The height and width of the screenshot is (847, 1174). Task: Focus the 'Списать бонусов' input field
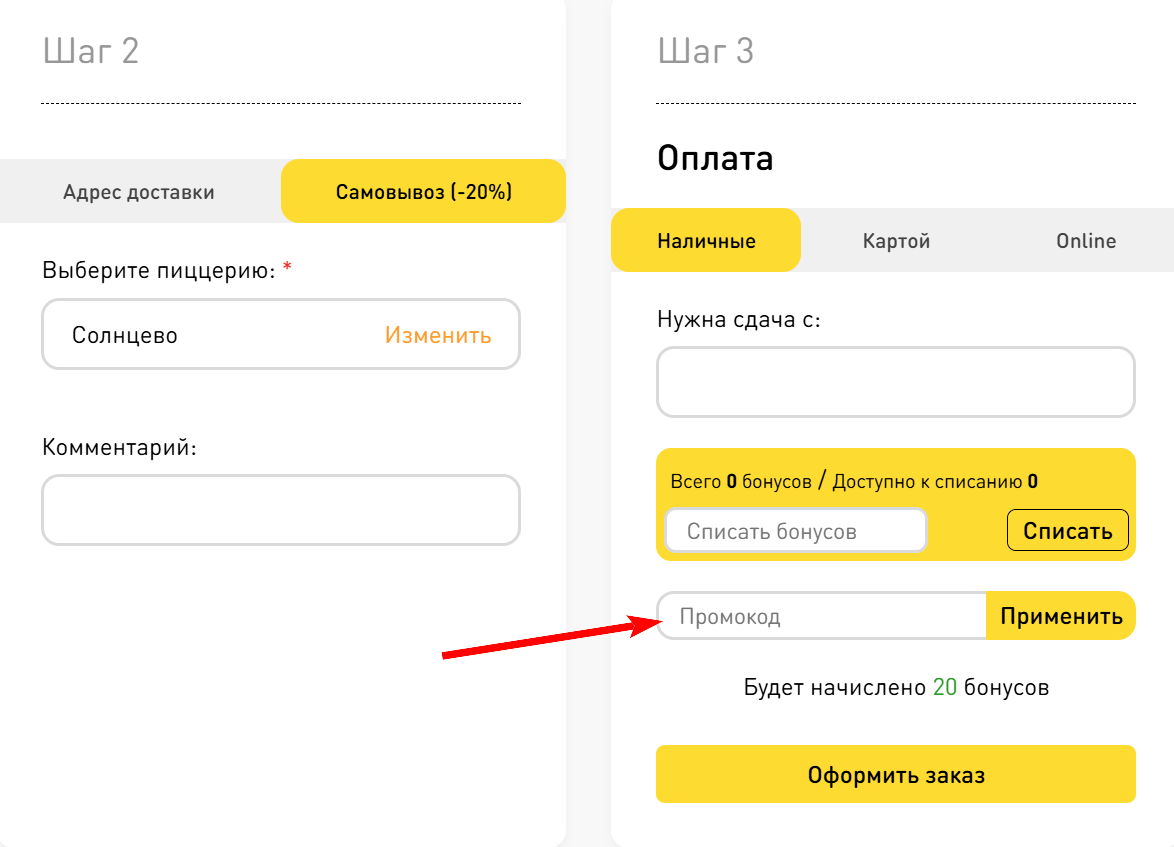point(795,530)
